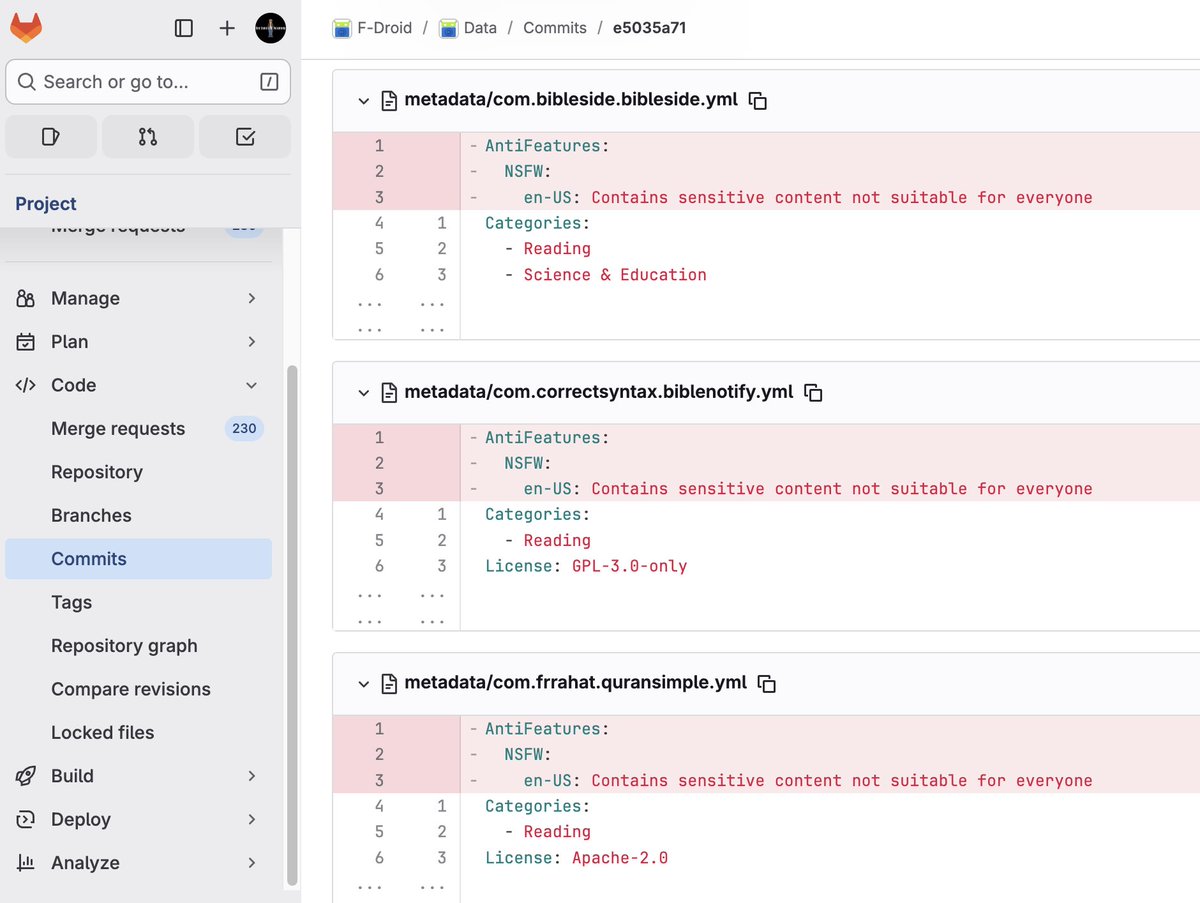Open Compare revisions in sidebar
This screenshot has height=903, width=1200.
point(138,689)
